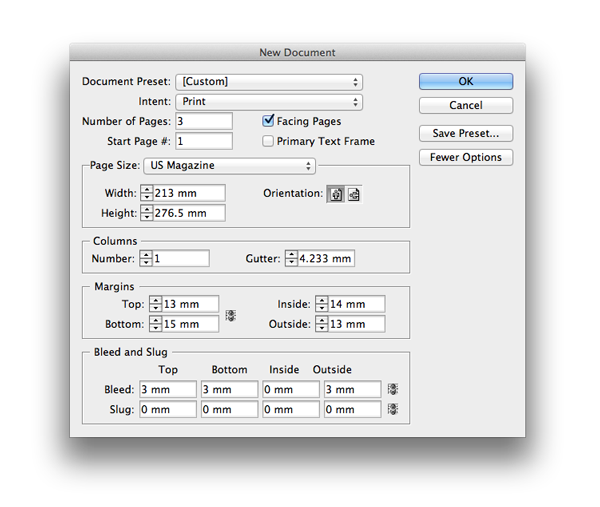Click Bottom margin field 15 mm
The height and width of the screenshot is (507, 600).
coord(190,324)
